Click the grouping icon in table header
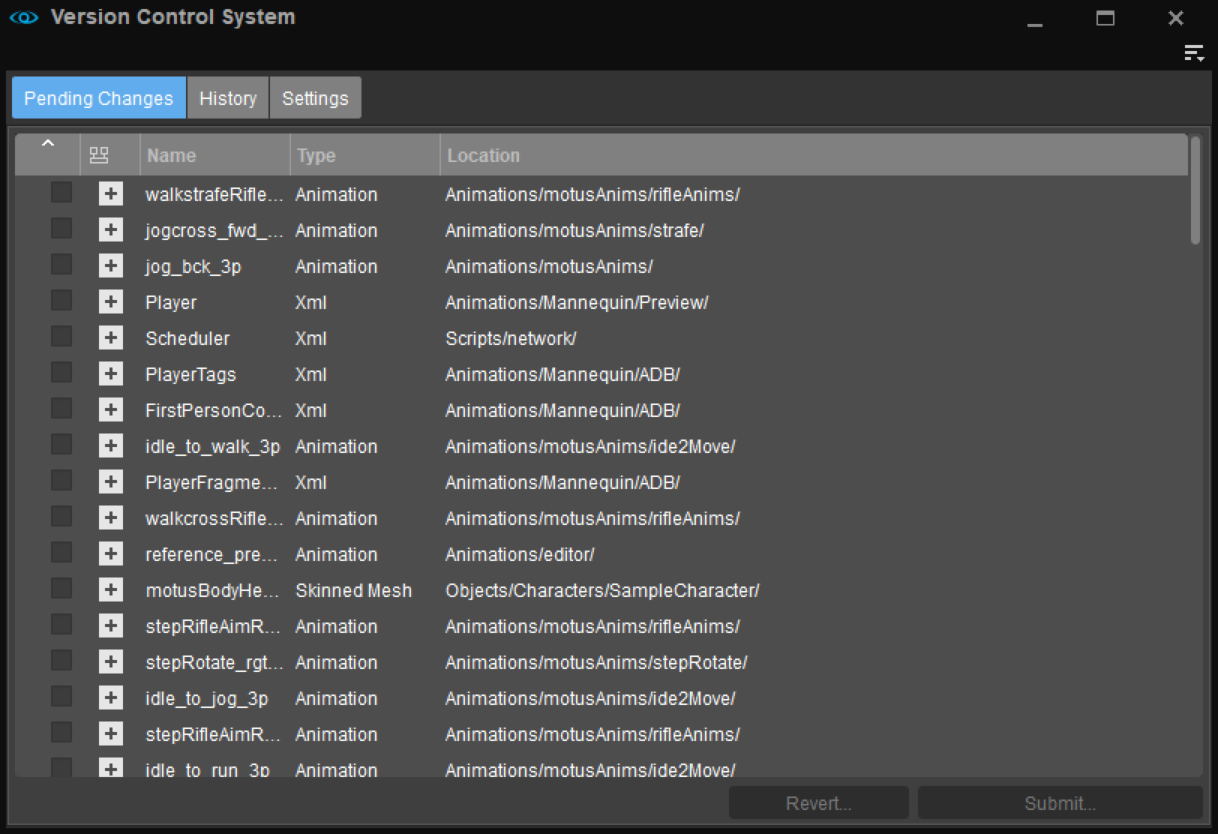The height and width of the screenshot is (834, 1218). tap(99, 156)
